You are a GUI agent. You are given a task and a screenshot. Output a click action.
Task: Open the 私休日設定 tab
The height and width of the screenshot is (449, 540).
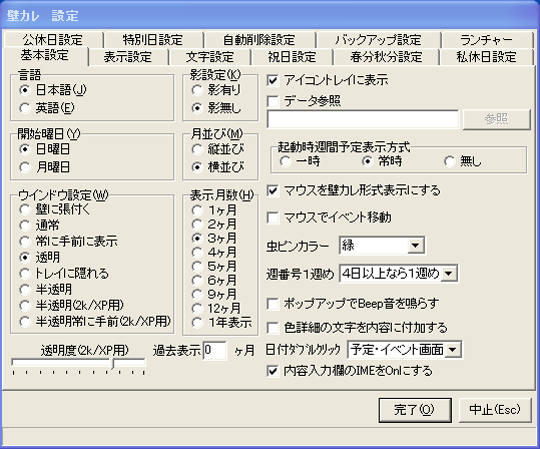pos(486,57)
